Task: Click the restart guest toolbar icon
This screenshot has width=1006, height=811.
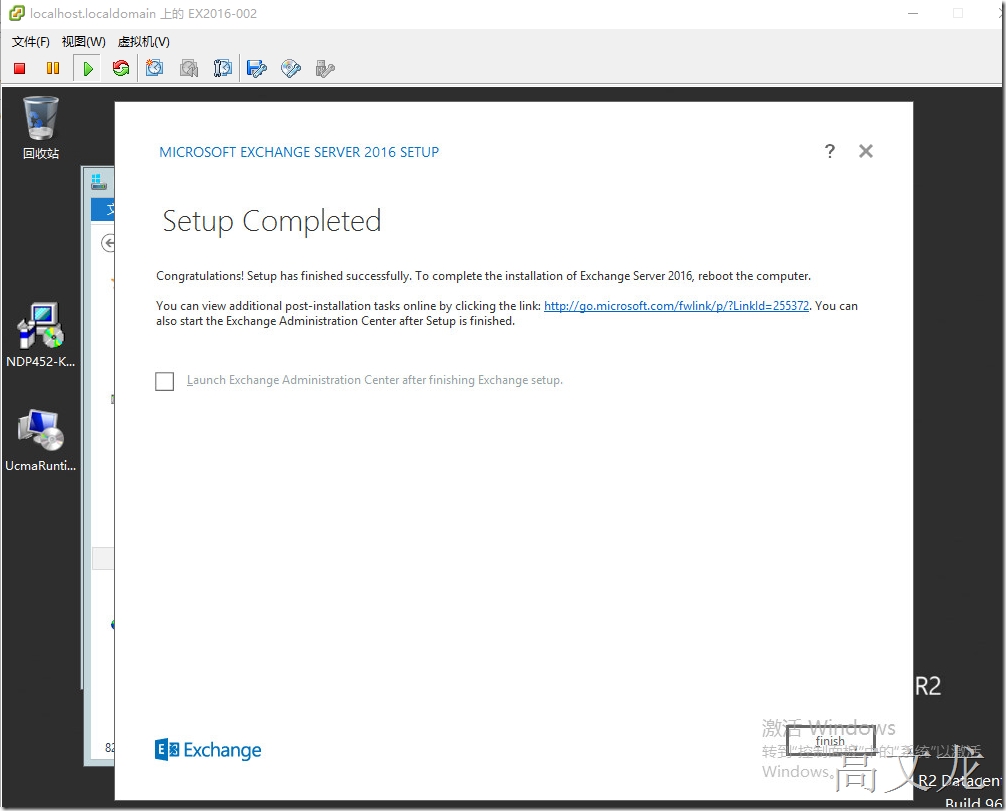Action: (121, 68)
